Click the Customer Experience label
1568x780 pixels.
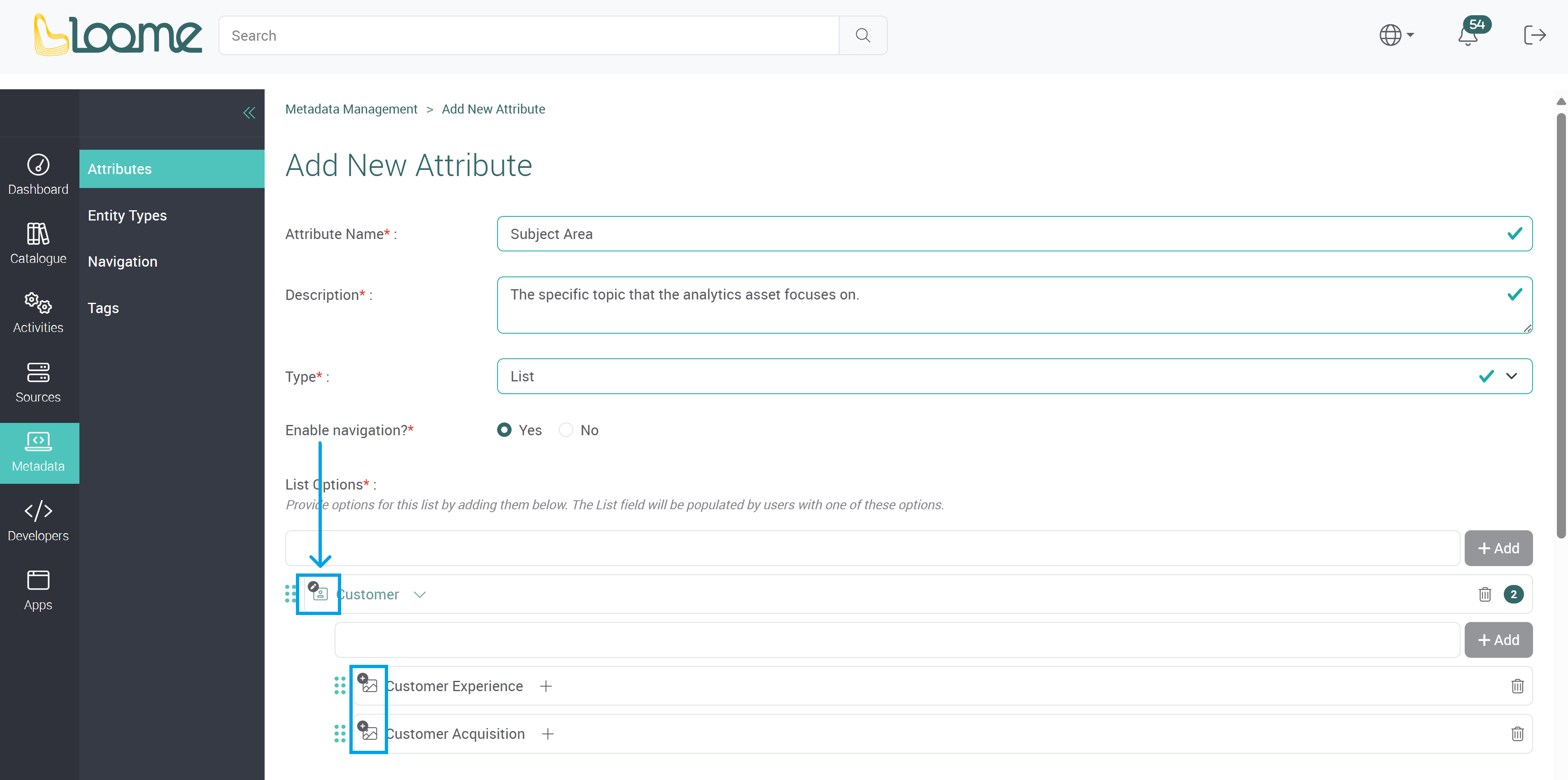click(454, 686)
